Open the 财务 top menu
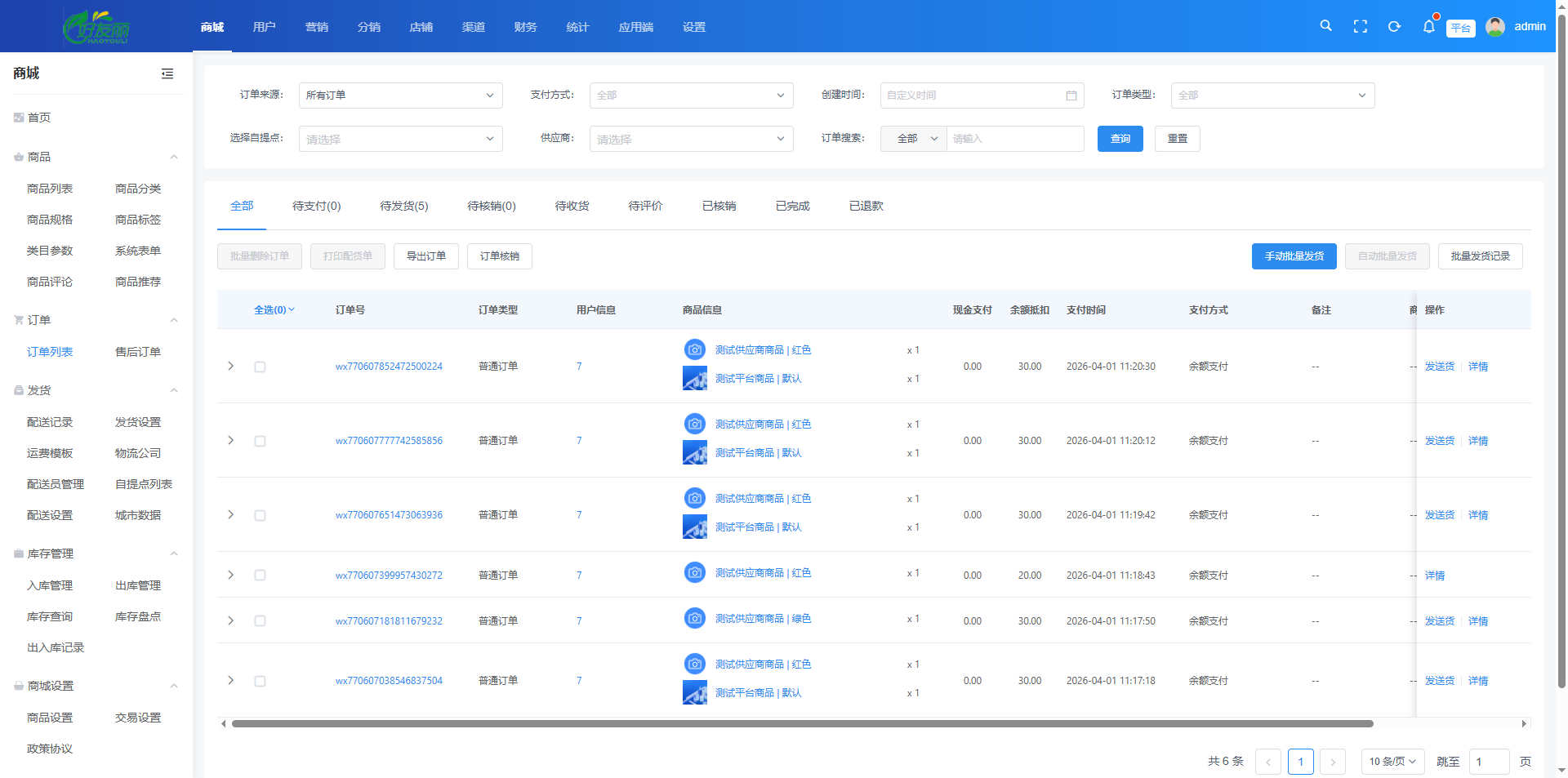The height and width of the screenshot is (778, 1568). (525, 27)
